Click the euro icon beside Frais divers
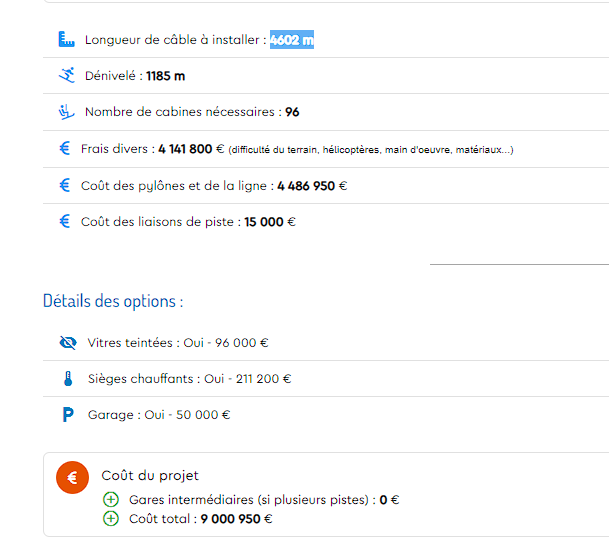This screenshot has width=609, height=548. pos(64,148)
